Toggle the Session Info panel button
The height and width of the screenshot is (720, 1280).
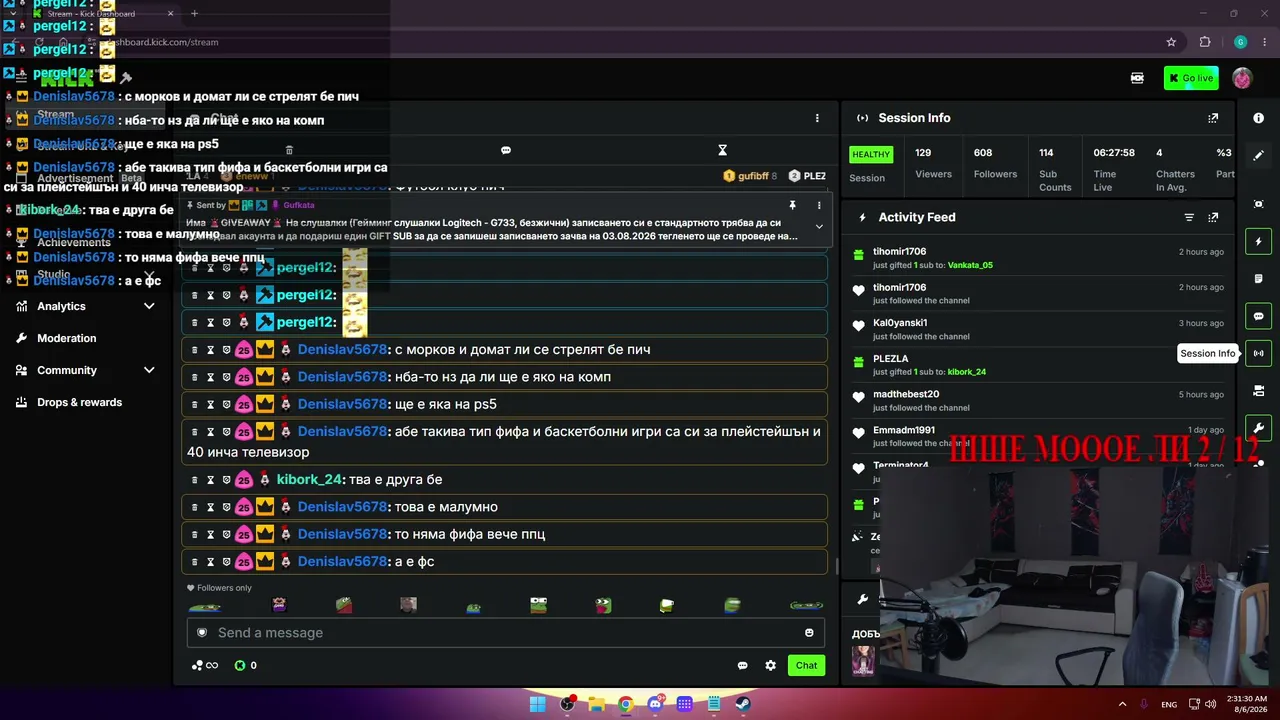(1258, 353)
